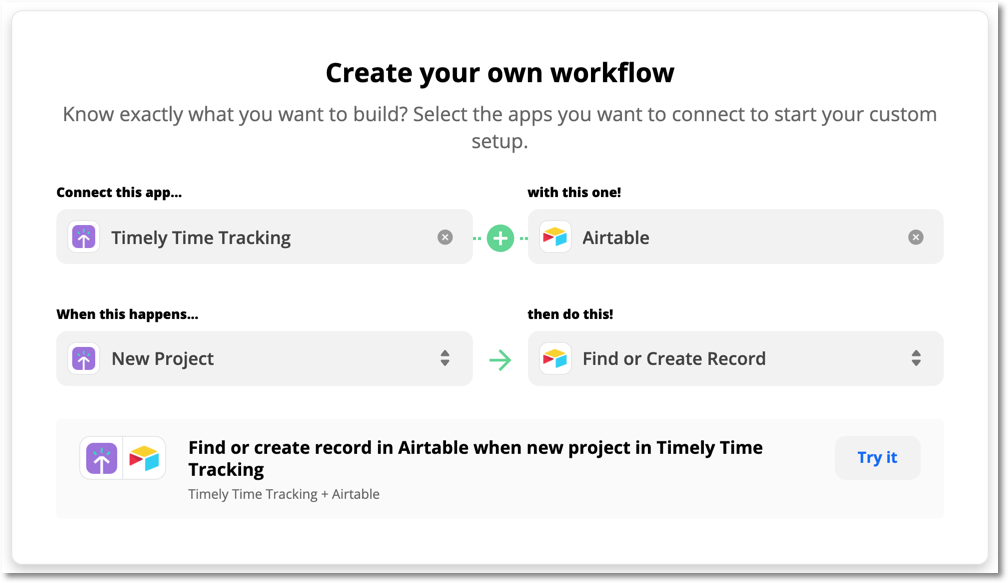Select the Airtable icon beside Find or Create Record
The width and height of the screenshot is (1008, 583).
point(555,358)
